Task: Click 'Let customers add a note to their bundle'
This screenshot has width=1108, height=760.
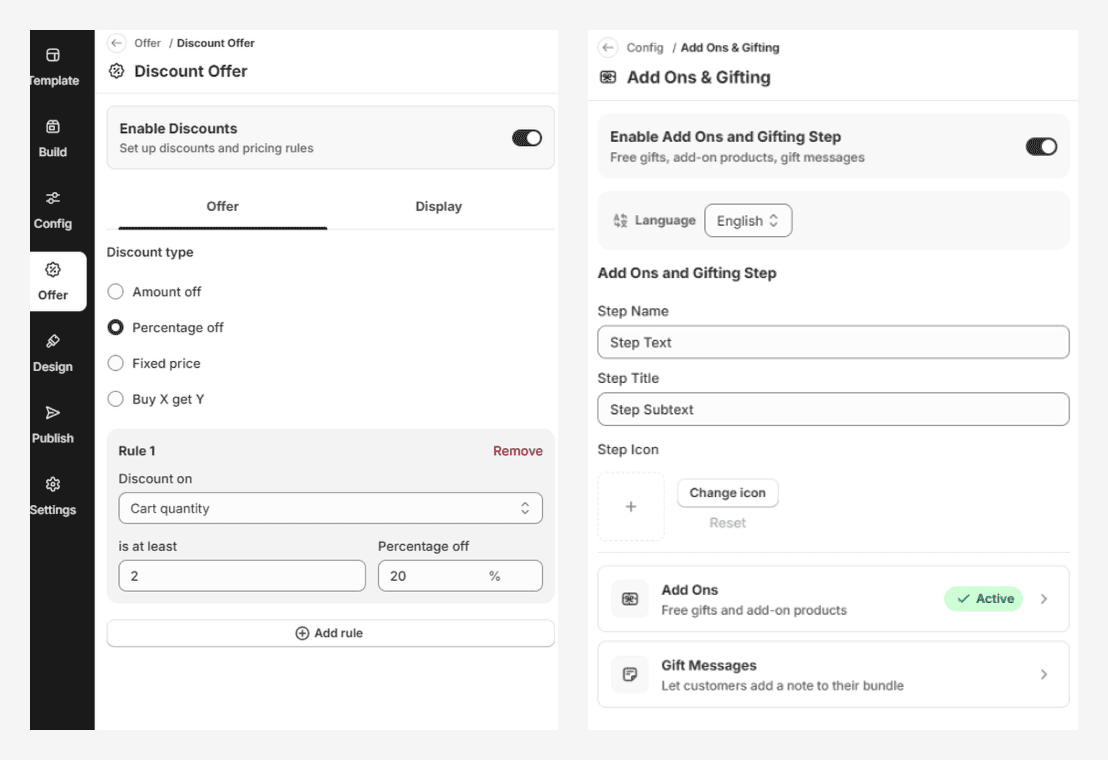Action: click(x=782, y=685)
